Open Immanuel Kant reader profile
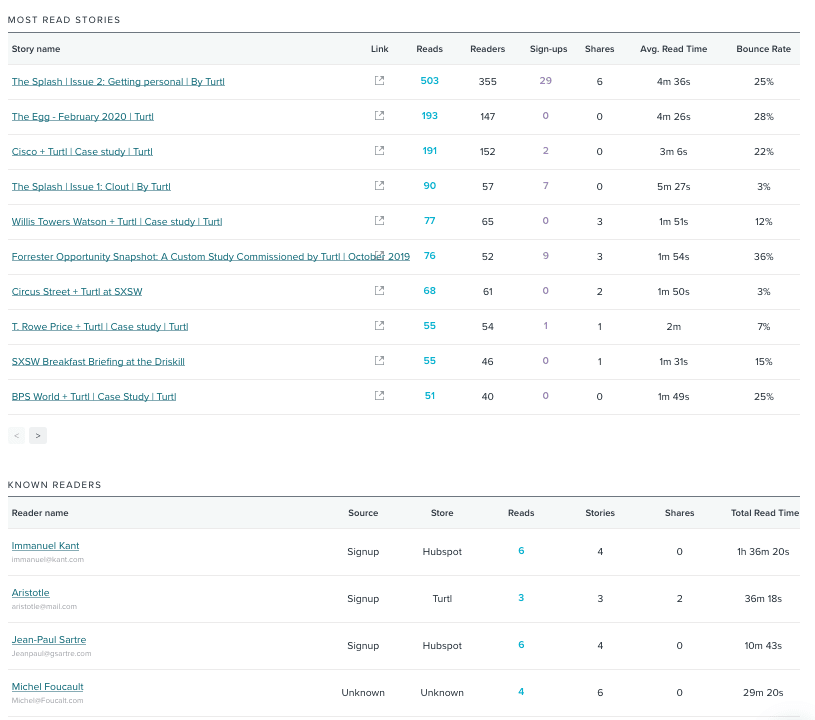This screenshot has width=815, height=720. 45,545
